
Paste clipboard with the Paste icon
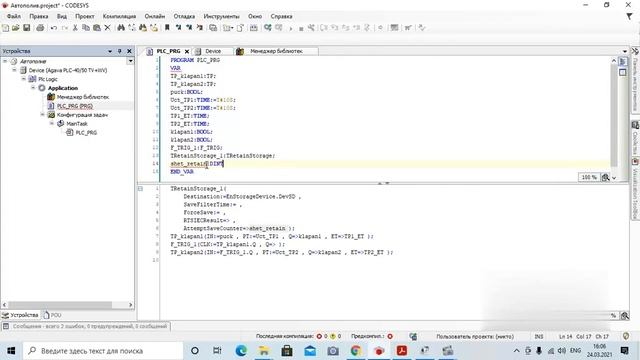97,28
